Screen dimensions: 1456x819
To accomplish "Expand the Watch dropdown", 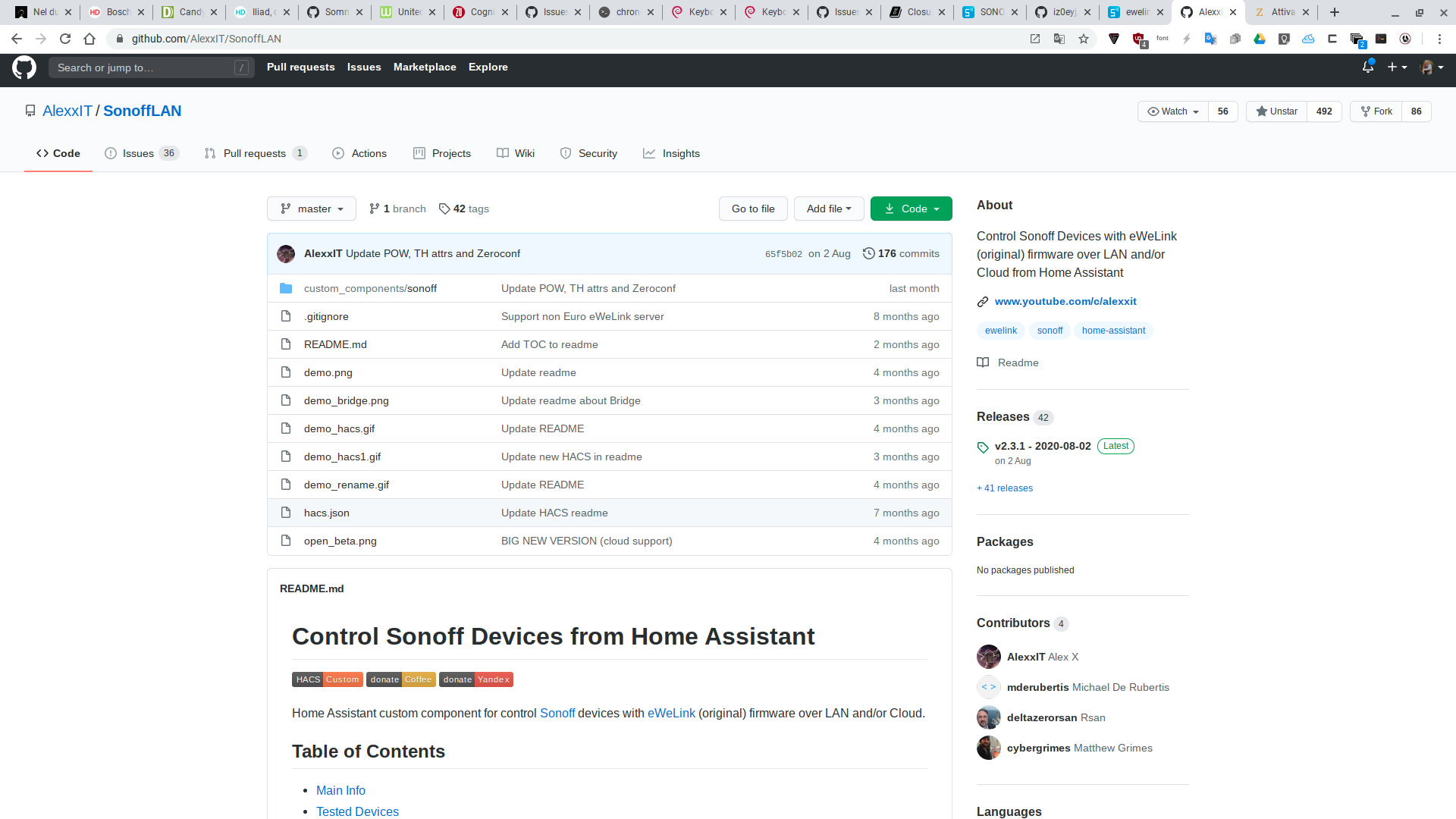I will pos(1173,111).
